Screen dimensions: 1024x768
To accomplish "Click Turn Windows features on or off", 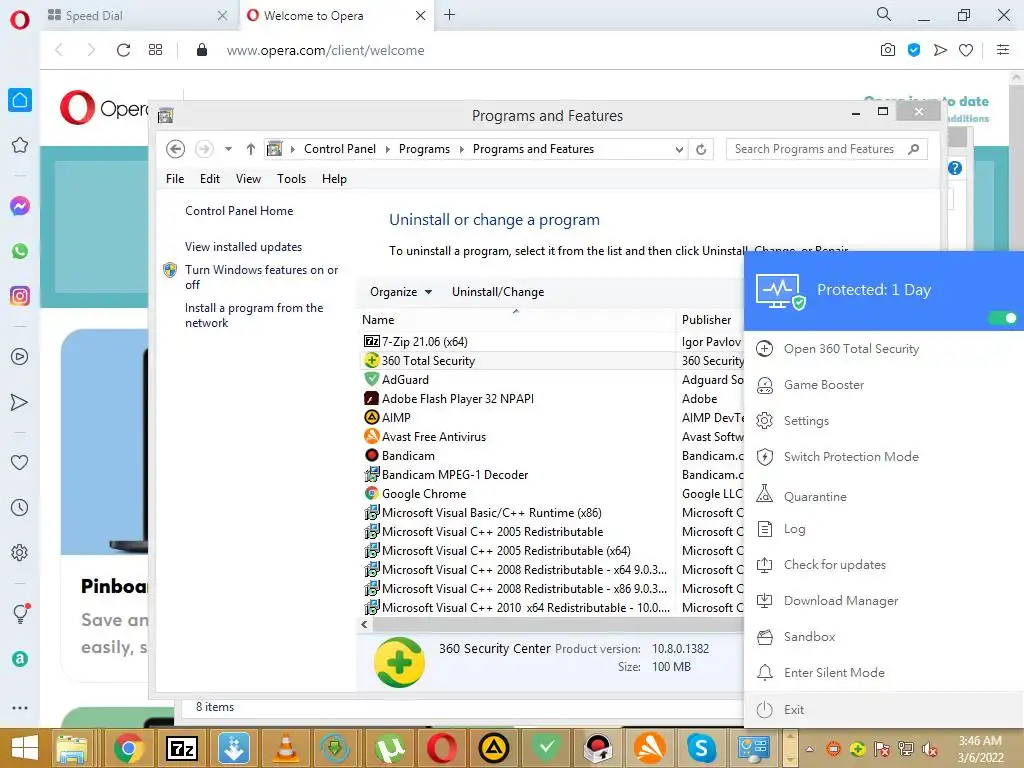I will click(261, 277).
